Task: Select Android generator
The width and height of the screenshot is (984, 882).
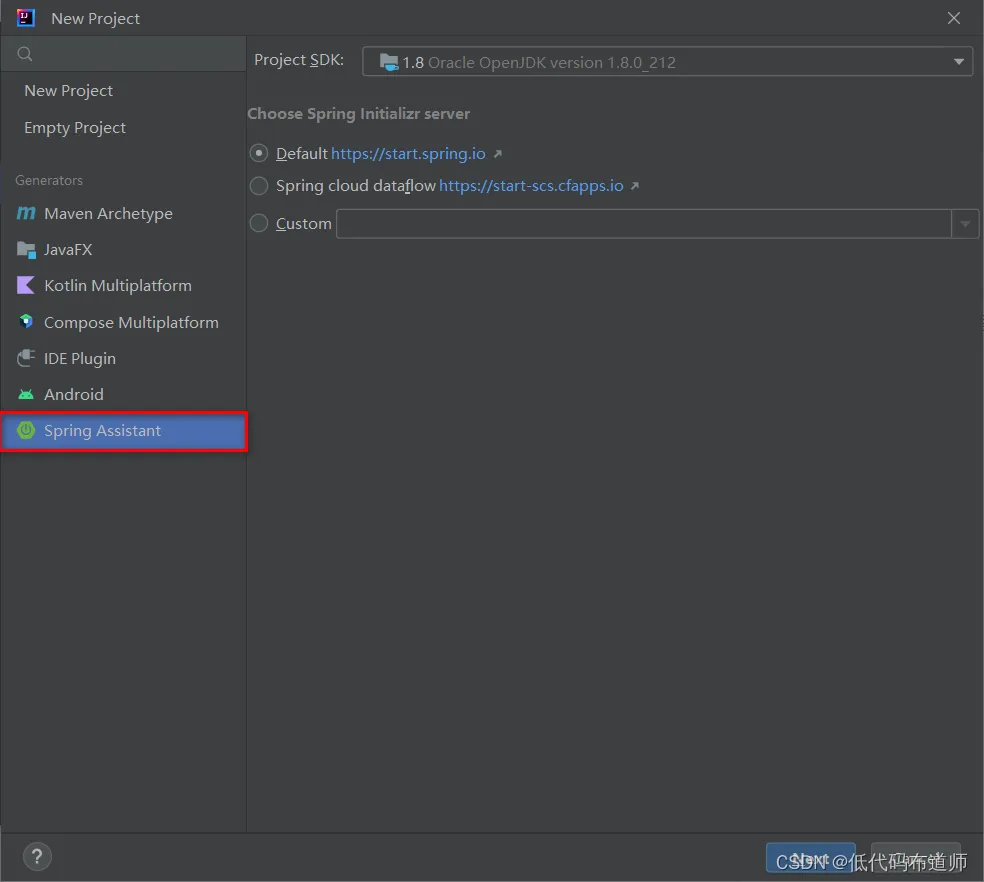Action: [x=124, y=395]
